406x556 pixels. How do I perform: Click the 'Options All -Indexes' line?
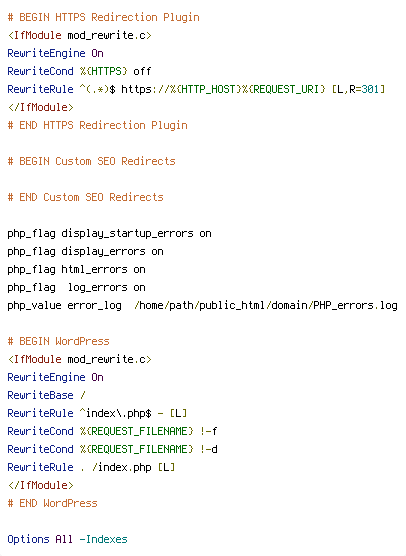tap(67, 539)
